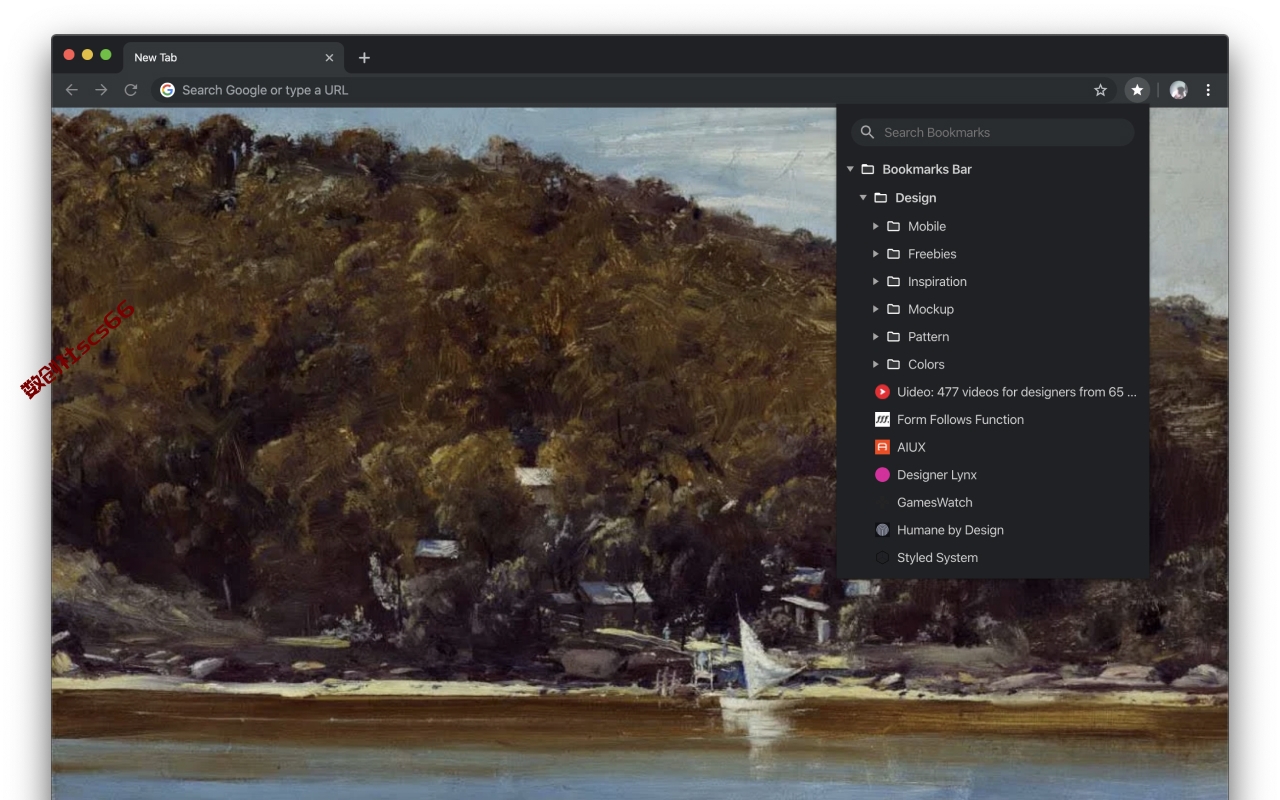Click the Google logo in address bar

[167, 90]
